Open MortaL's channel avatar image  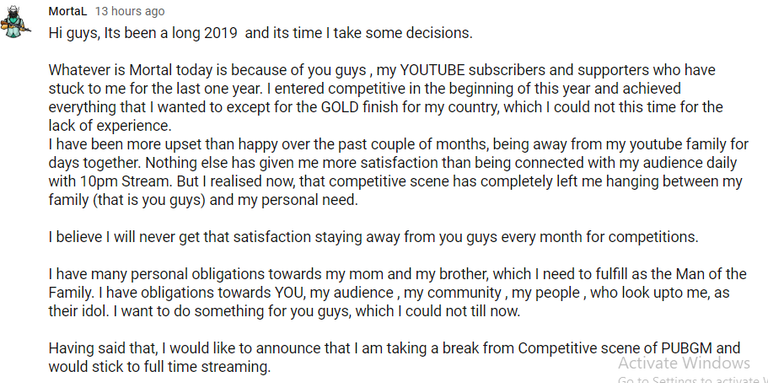coord(15,22)
